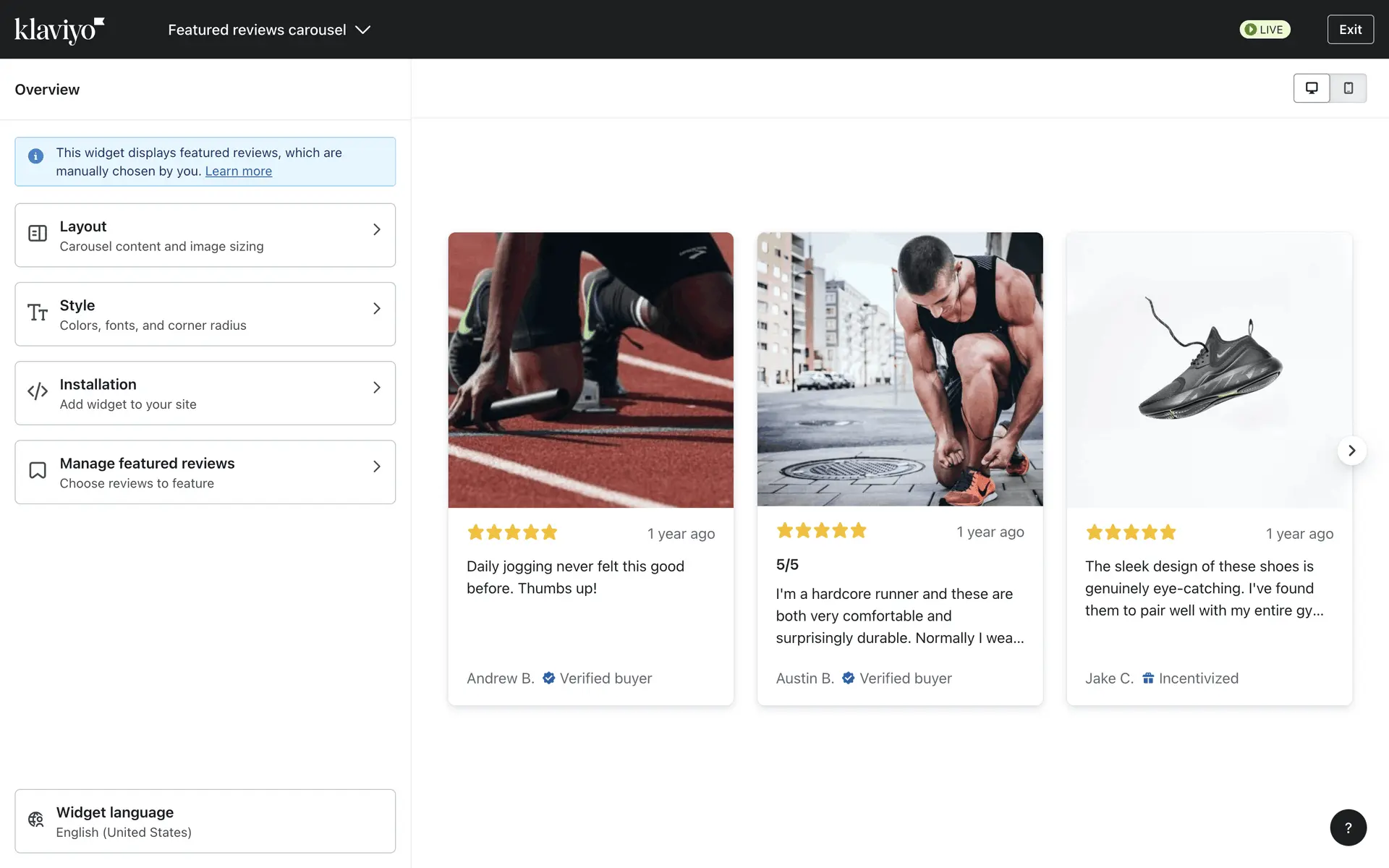1389x868 pixels.
Task: Click the LIVE status badge
Action: tap(1265, 30)
